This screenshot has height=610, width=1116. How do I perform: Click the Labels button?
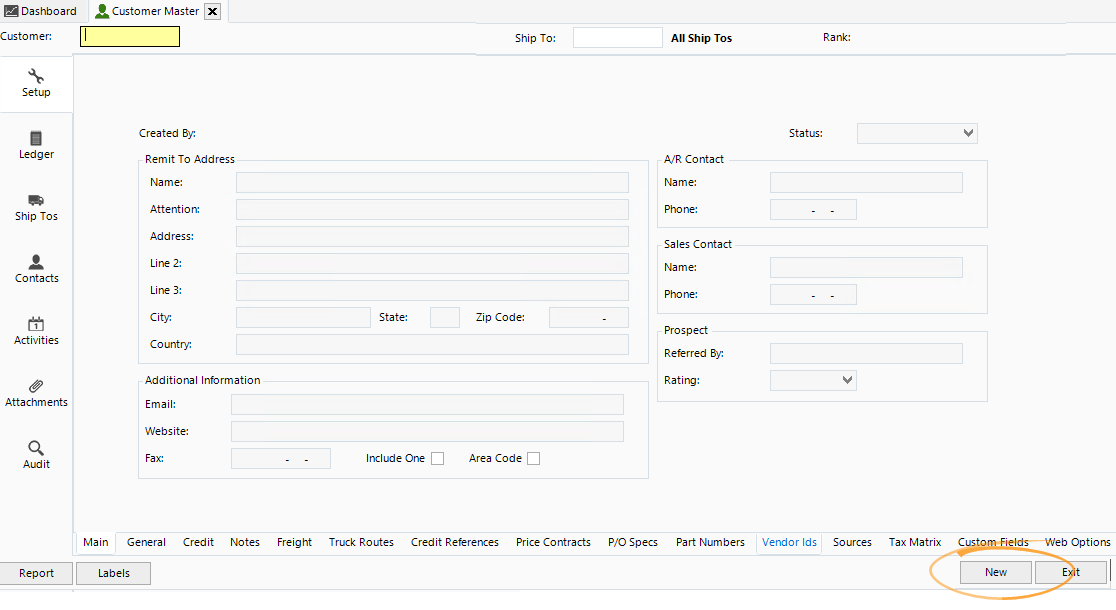click(114, 573)
